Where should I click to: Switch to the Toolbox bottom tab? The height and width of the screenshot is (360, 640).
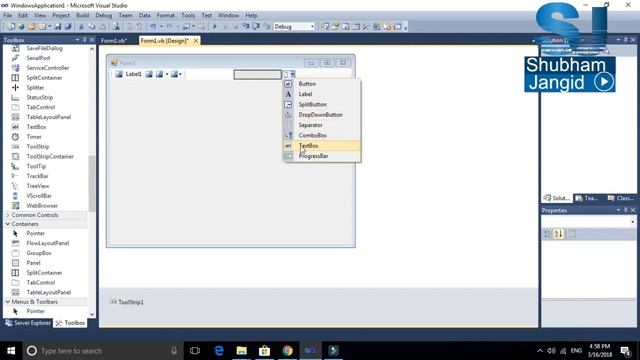tap(70, 323)
